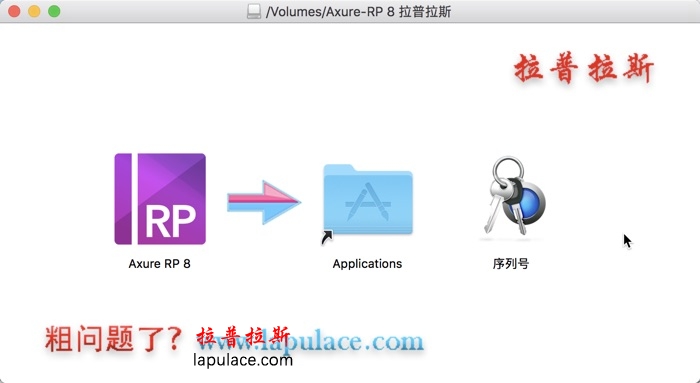Click the 序列号 file name label
The image size is (700, 383).
click(x=511, y=264)
